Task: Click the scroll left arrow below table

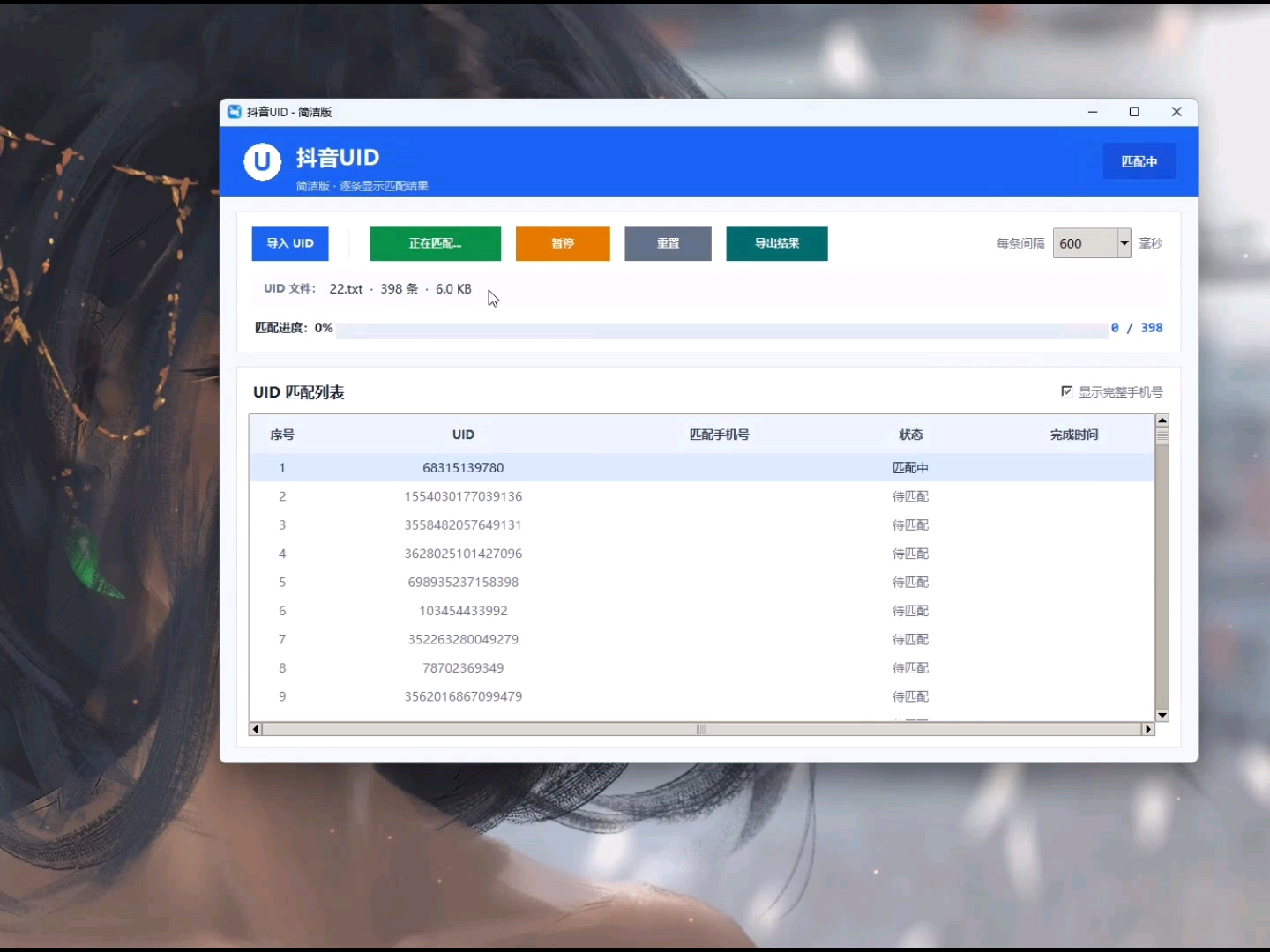Action: 256,729
